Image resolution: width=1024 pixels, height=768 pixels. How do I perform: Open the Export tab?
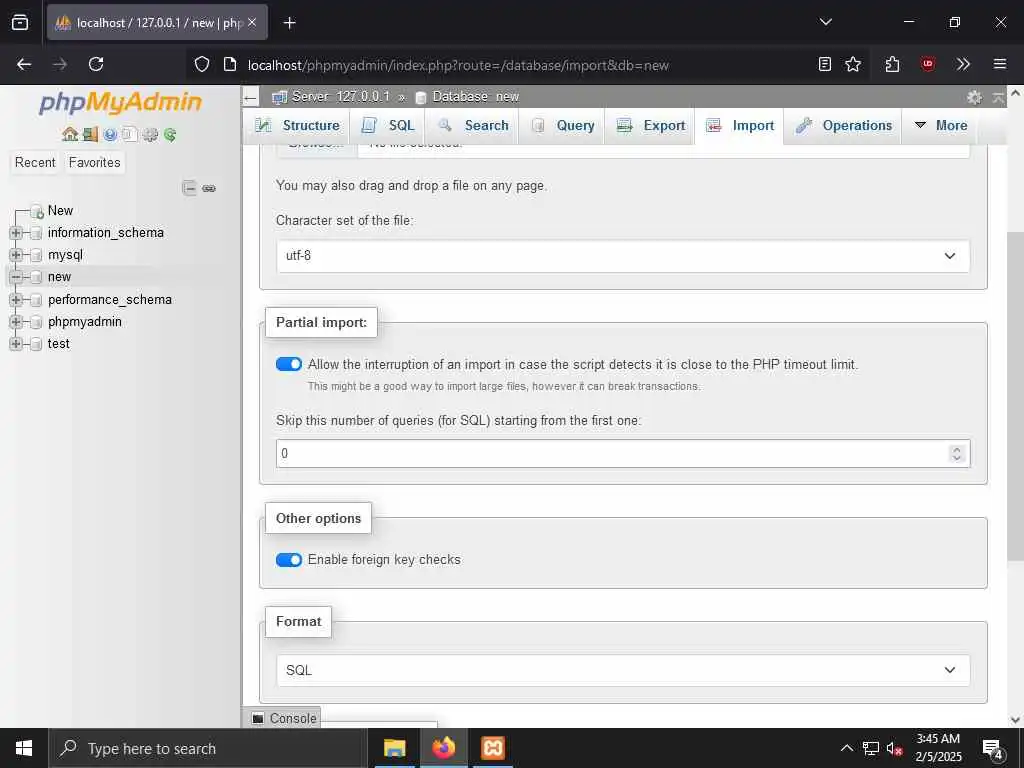(x=650, y=125)
